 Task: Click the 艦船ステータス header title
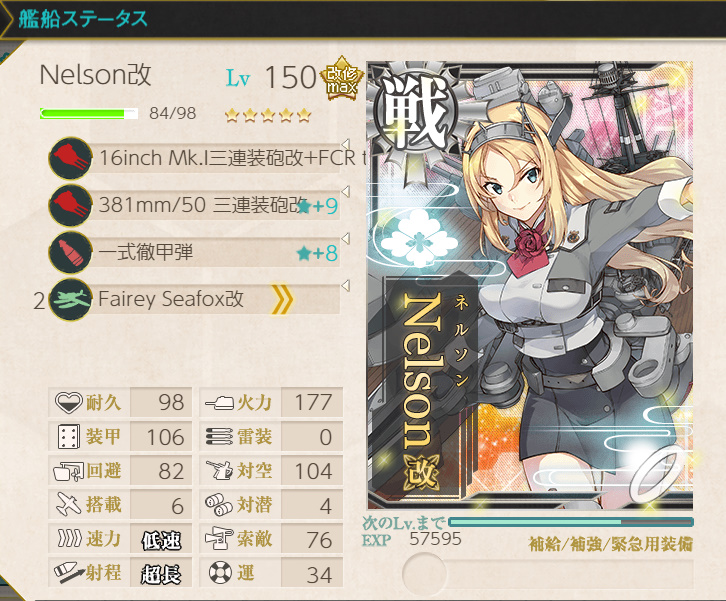pos(83,19)
